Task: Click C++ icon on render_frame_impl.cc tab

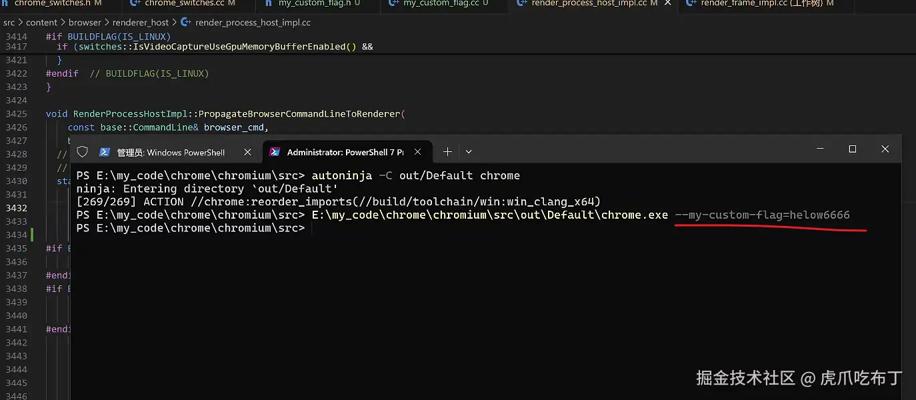Action: click(691, 4)
